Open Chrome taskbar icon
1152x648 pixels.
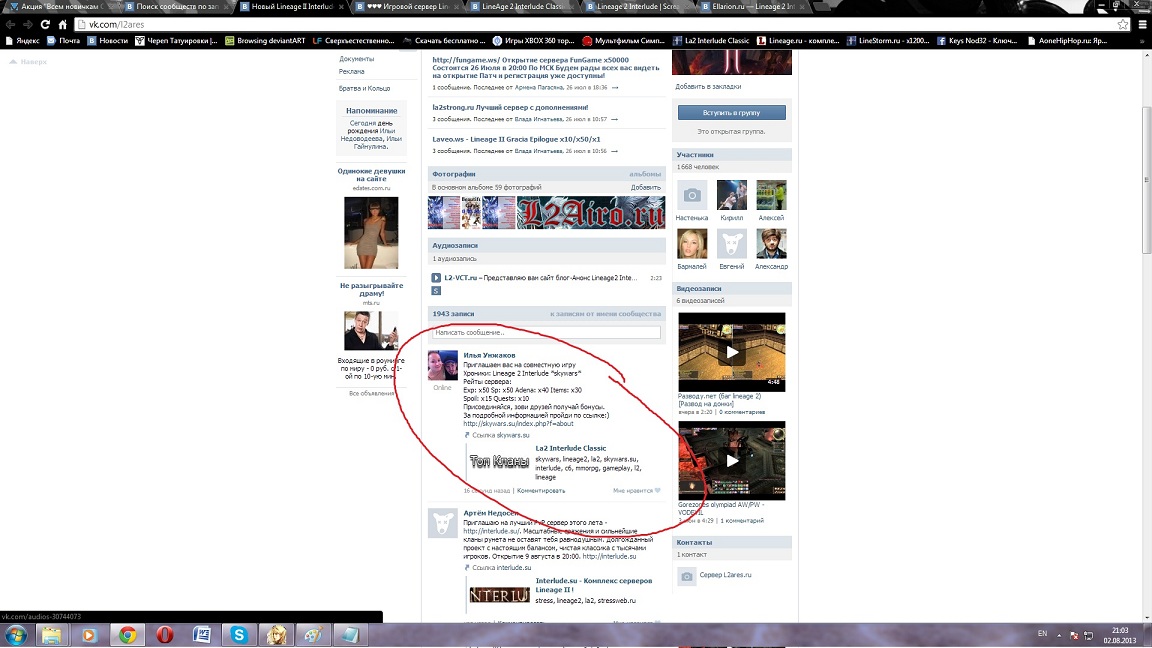click(127, 635)
